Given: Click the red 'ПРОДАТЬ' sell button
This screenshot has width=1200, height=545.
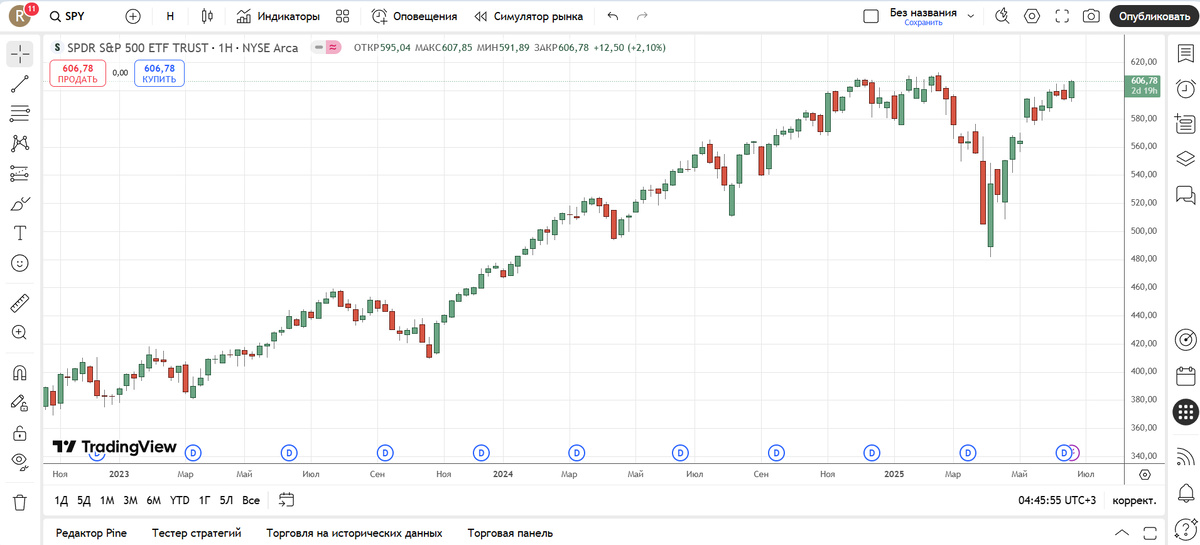Looking at the screenshot, I should pyautogui.click(x=77, y=73).
